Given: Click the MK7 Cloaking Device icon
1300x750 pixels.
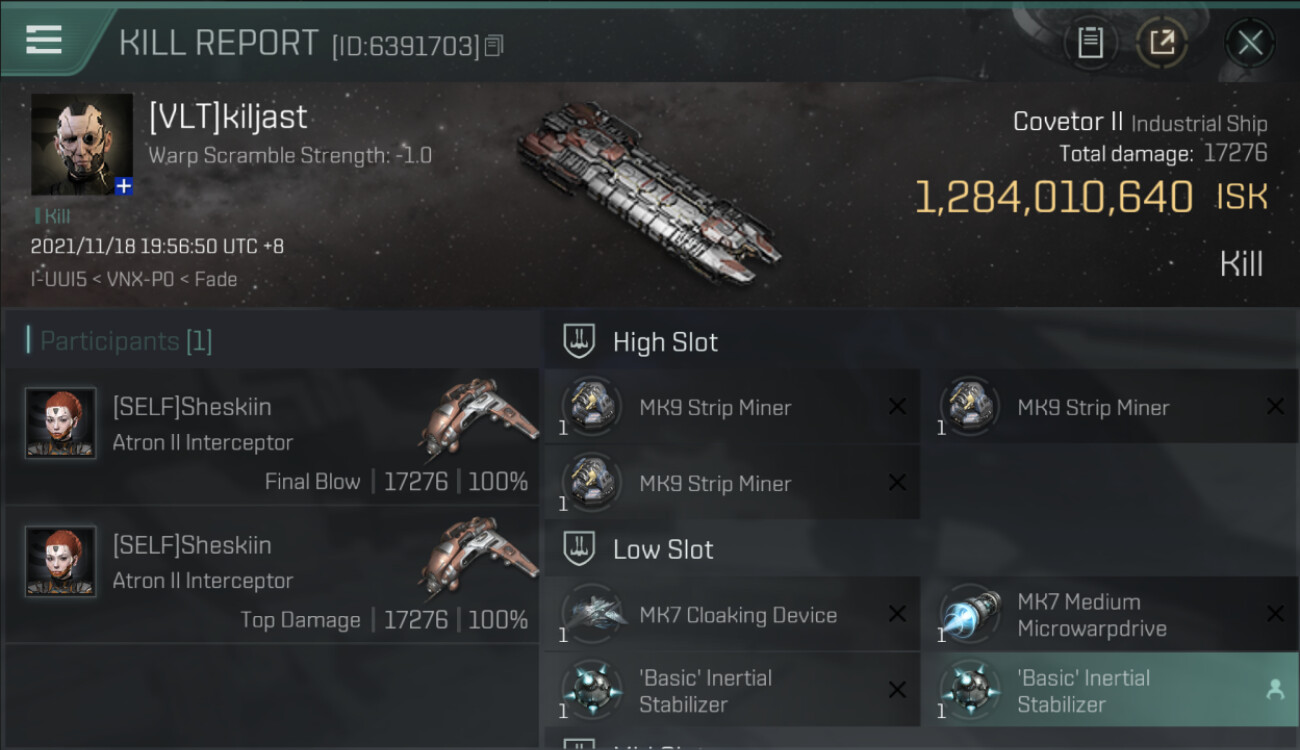Looking at the screenshot, I should pyautogui.click(x=593, y=614).
